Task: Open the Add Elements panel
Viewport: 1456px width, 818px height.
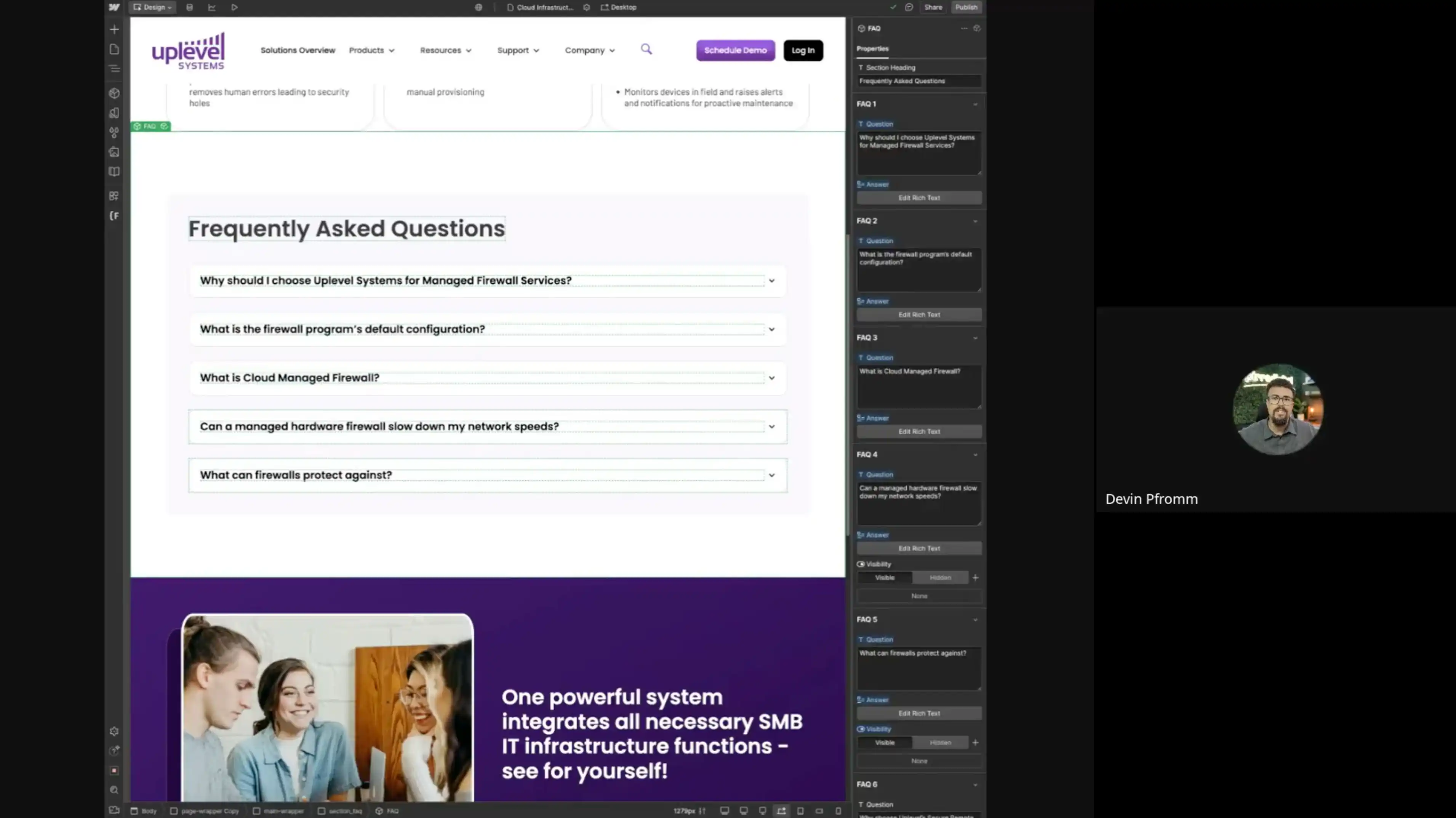Action: (114, 29)
